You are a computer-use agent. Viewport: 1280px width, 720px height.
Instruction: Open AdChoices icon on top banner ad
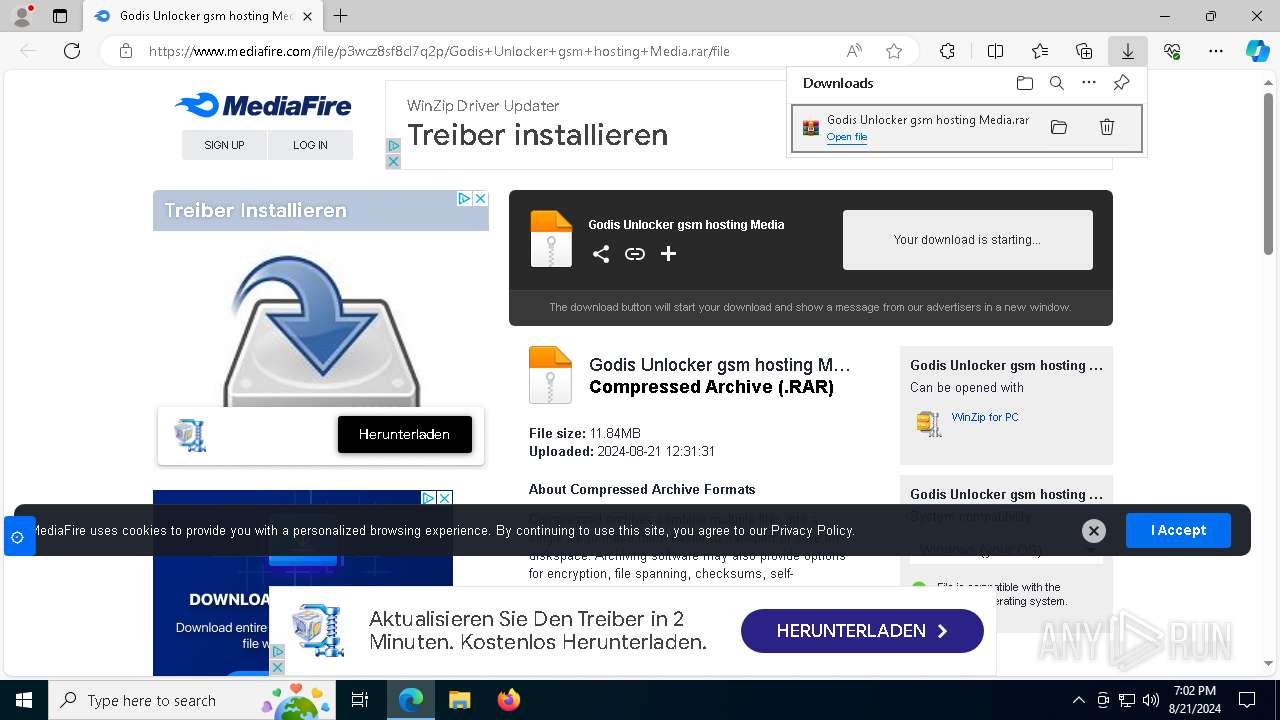[393, 146]
